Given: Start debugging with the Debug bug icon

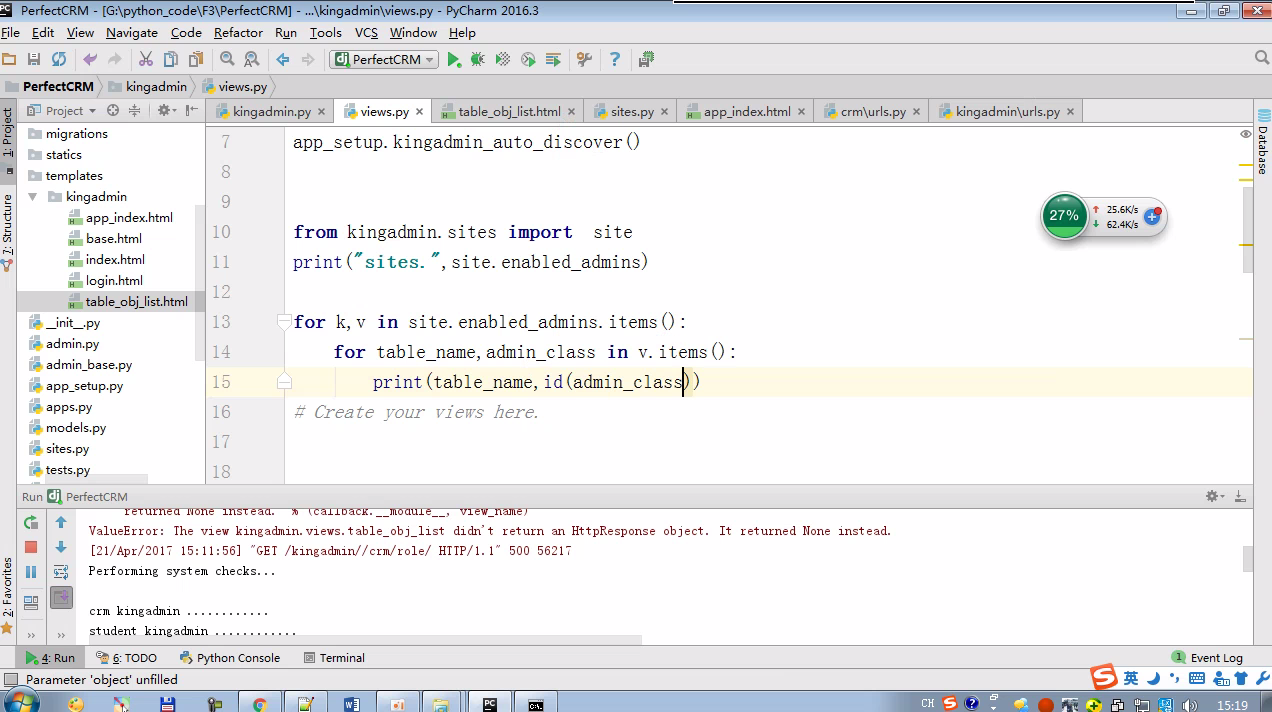Looking at the screenshot, I should pyautogui.click(x=478, y=60).
